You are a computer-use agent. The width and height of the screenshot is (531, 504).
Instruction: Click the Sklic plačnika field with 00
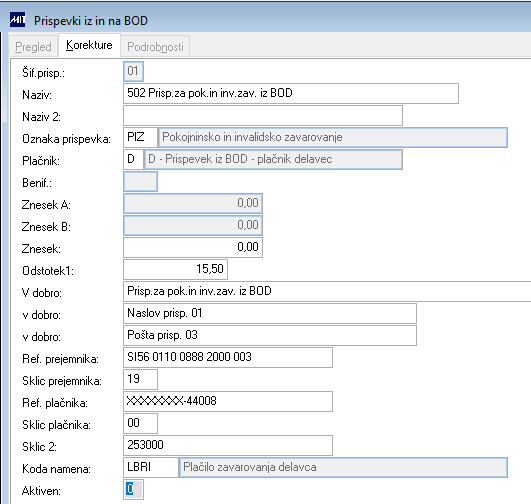[x=140, y=423]
